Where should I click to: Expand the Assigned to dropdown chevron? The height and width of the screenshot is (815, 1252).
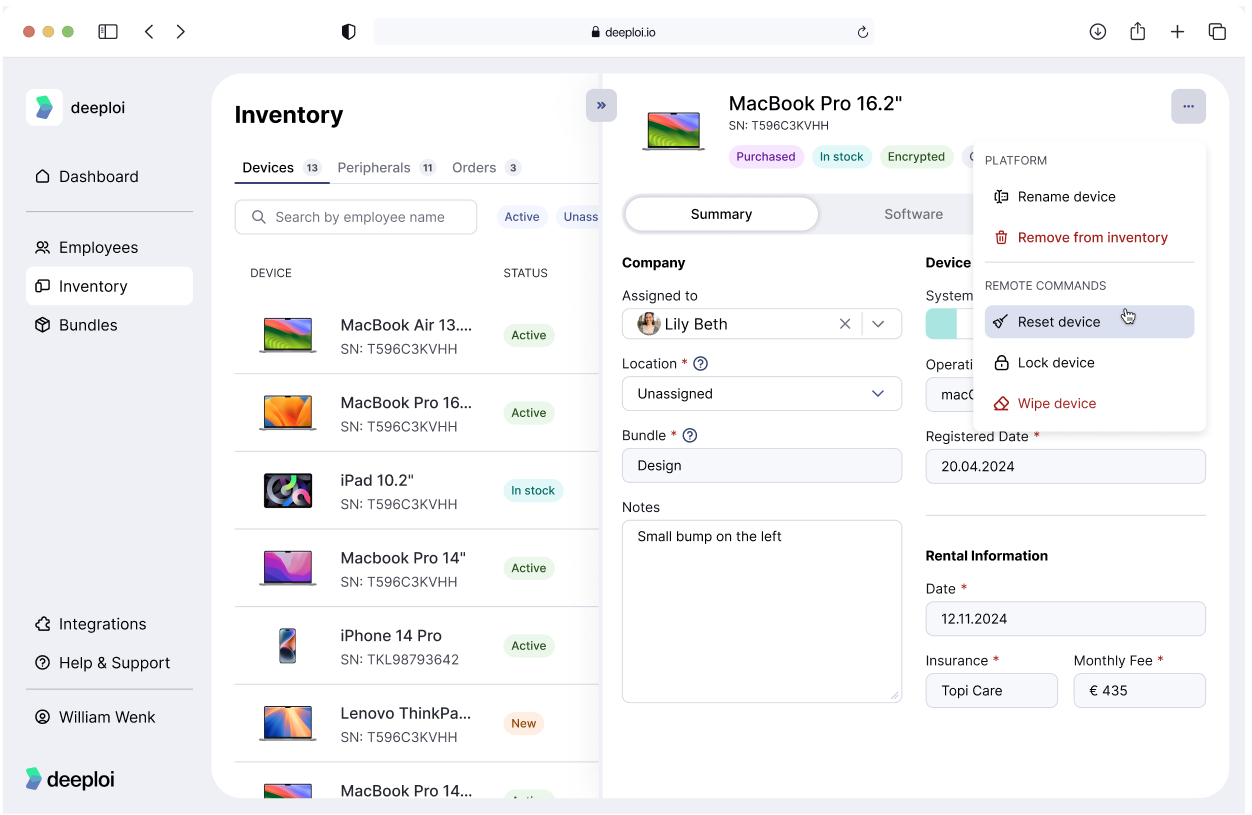pos(878,324)
